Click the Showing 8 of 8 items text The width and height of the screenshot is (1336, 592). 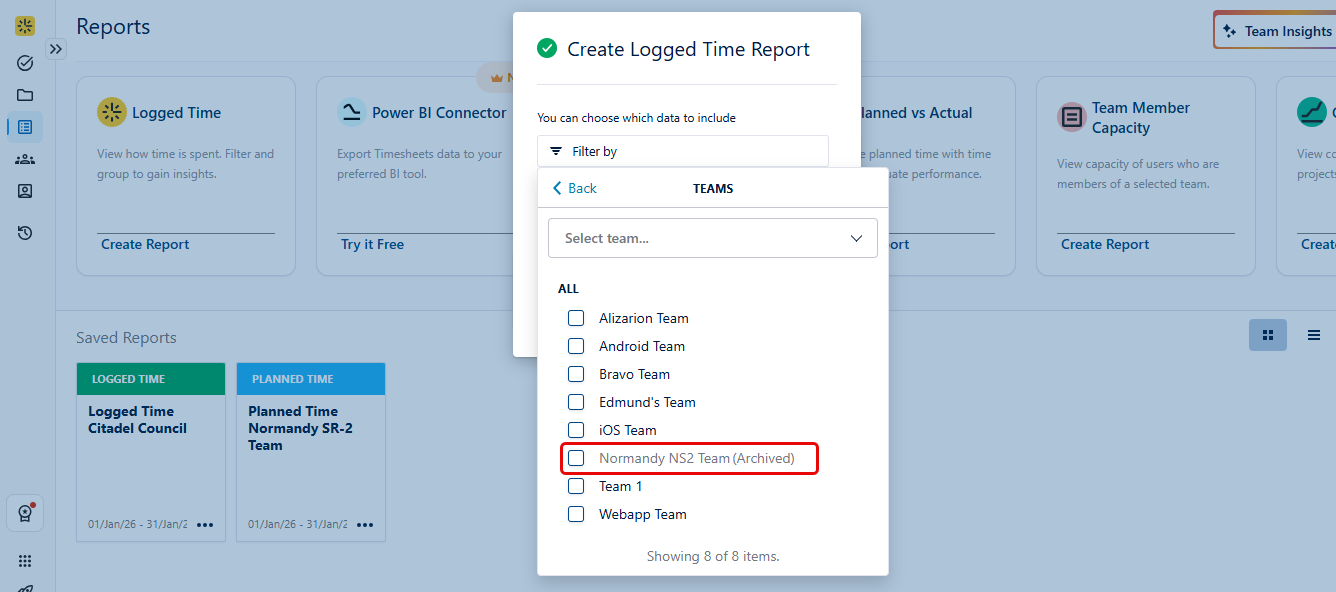point(713,556)
